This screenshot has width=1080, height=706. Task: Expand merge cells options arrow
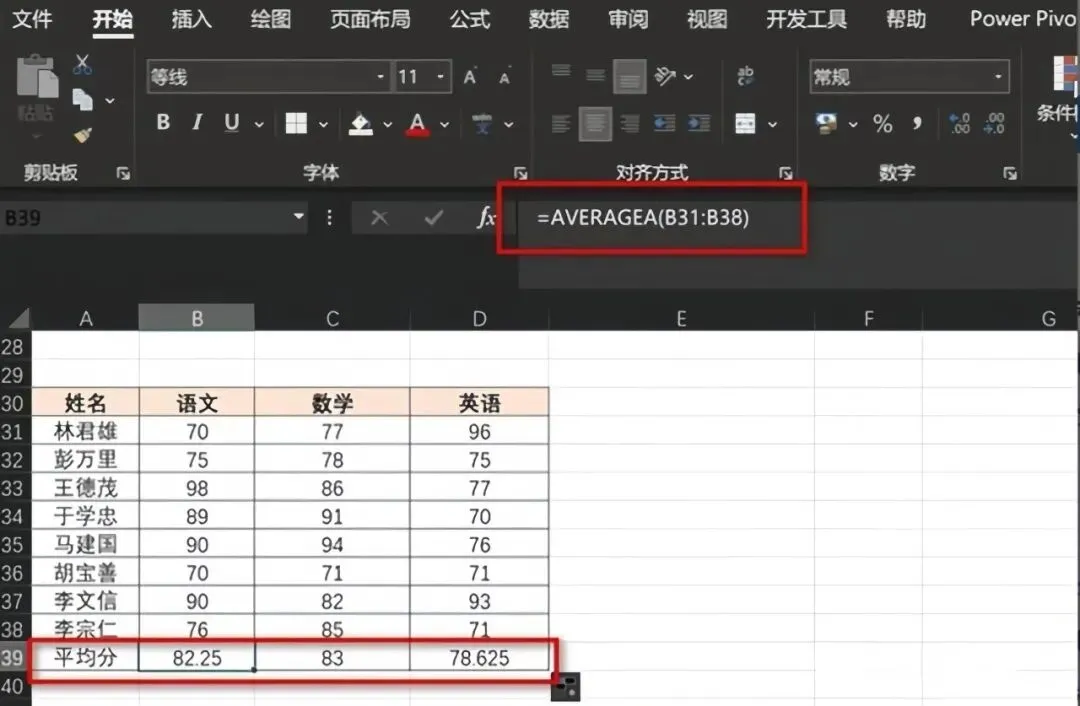click(772, 125)
